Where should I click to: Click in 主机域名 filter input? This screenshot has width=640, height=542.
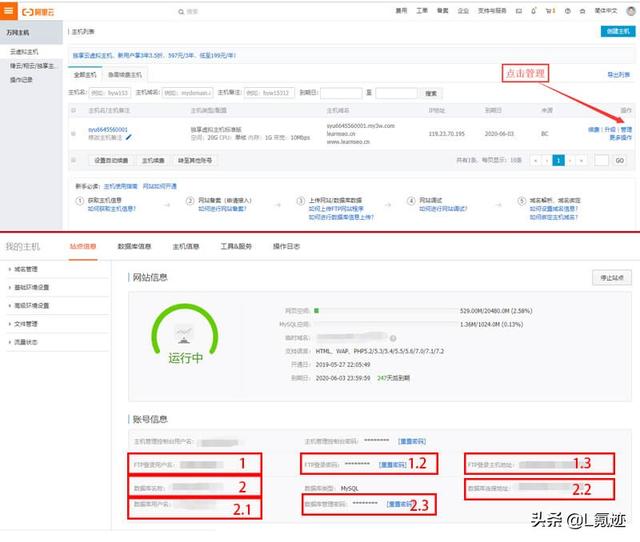coord(187,93)
